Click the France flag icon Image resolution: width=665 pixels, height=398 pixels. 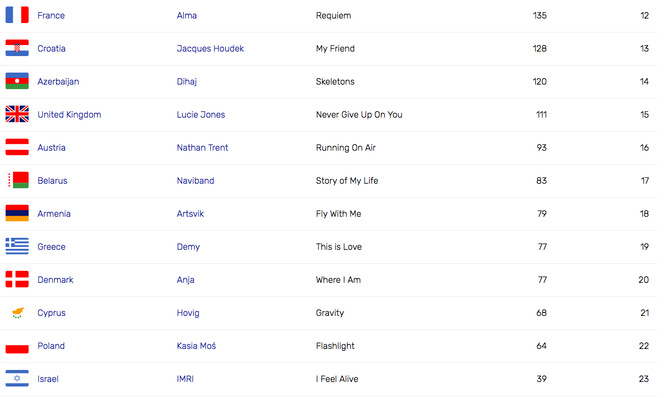point(17,15)
